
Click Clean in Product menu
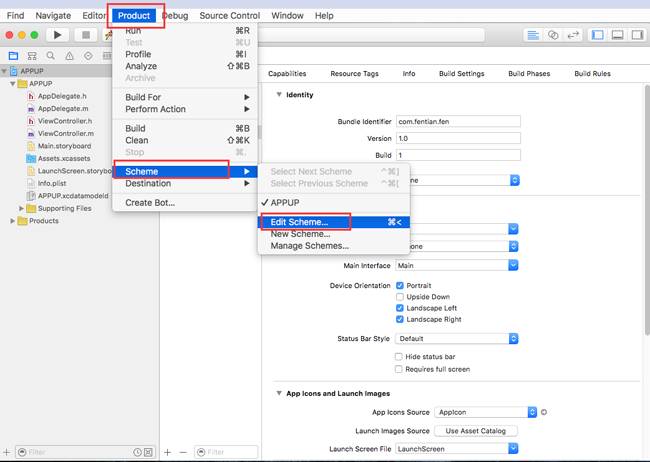(185, 140)
